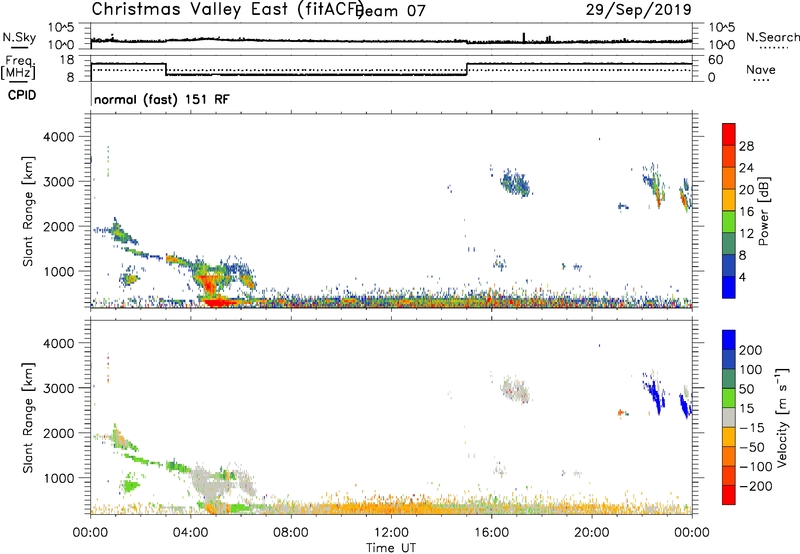Click the '60' tick on Nave axis
The width and height of the screenshot is (800, 554).
[716, 60]
